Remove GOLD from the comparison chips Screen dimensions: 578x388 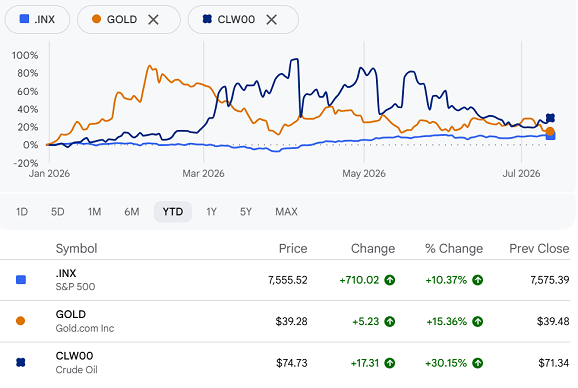[153, 20]
